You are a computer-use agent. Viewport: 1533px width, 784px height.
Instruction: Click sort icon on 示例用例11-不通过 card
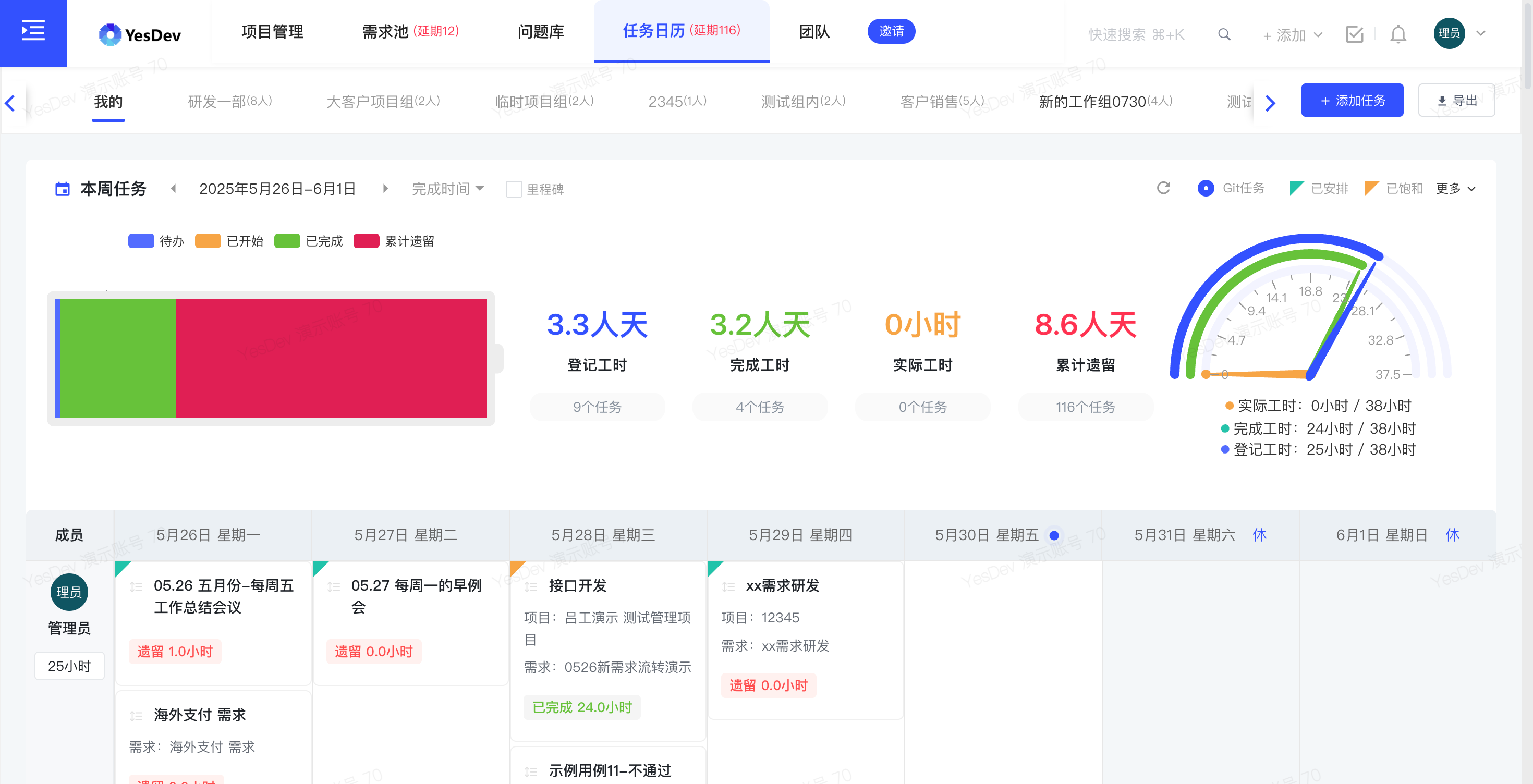(x=531, y=771)
